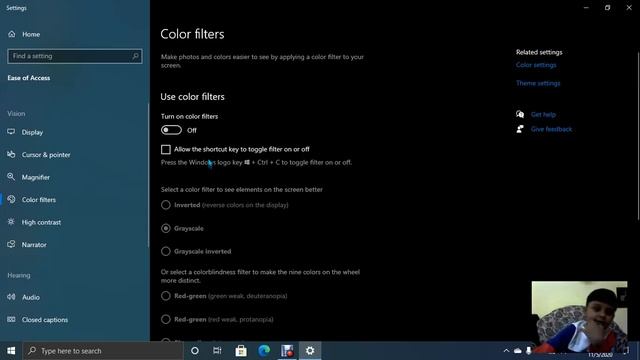Screen dimensions: 640x360
Task: Open the Theme settings link
Action: click(x=538, y=83)
